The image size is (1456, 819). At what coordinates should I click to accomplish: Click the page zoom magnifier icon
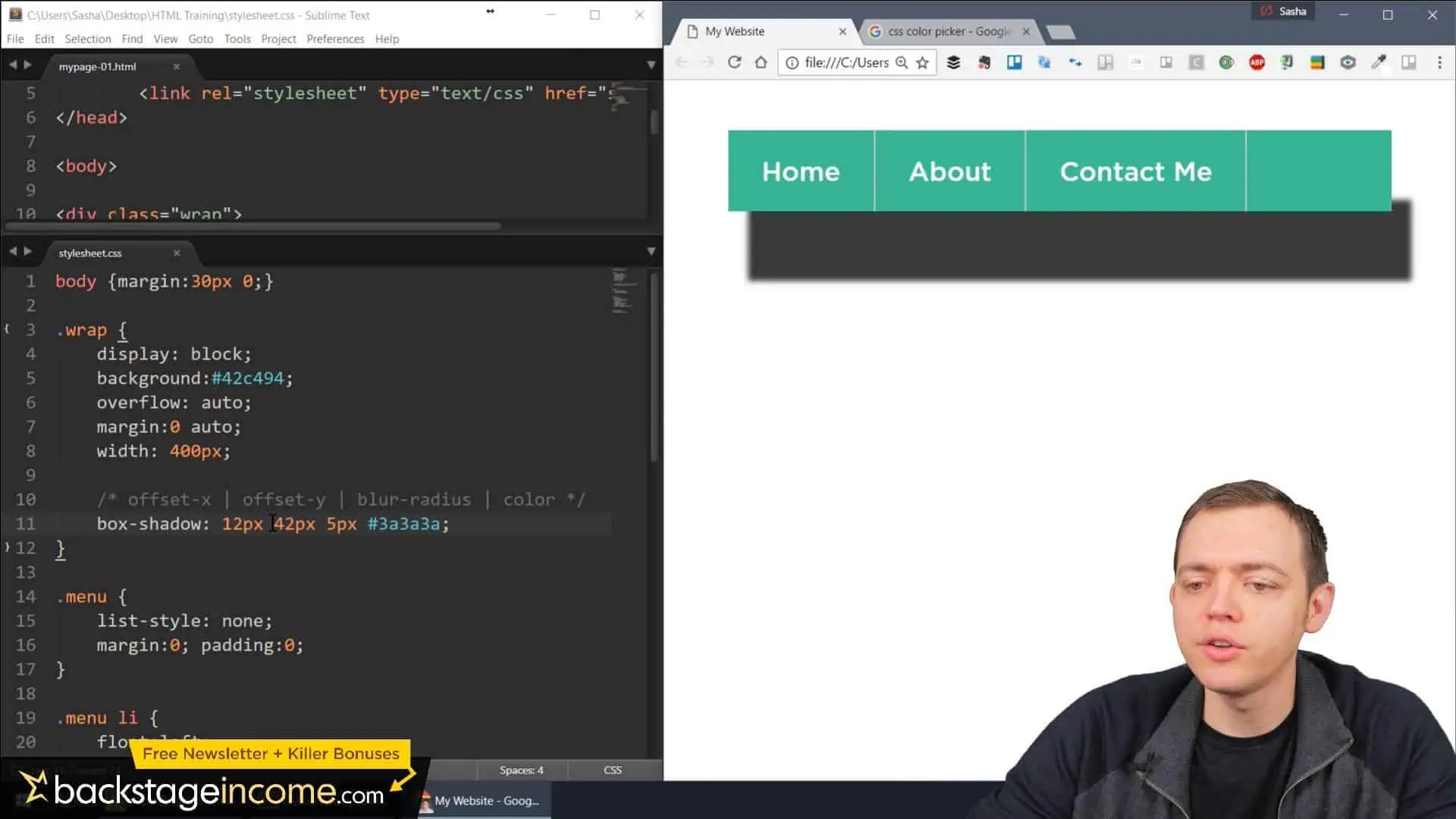pyautogui.click(x=902, y=63)
